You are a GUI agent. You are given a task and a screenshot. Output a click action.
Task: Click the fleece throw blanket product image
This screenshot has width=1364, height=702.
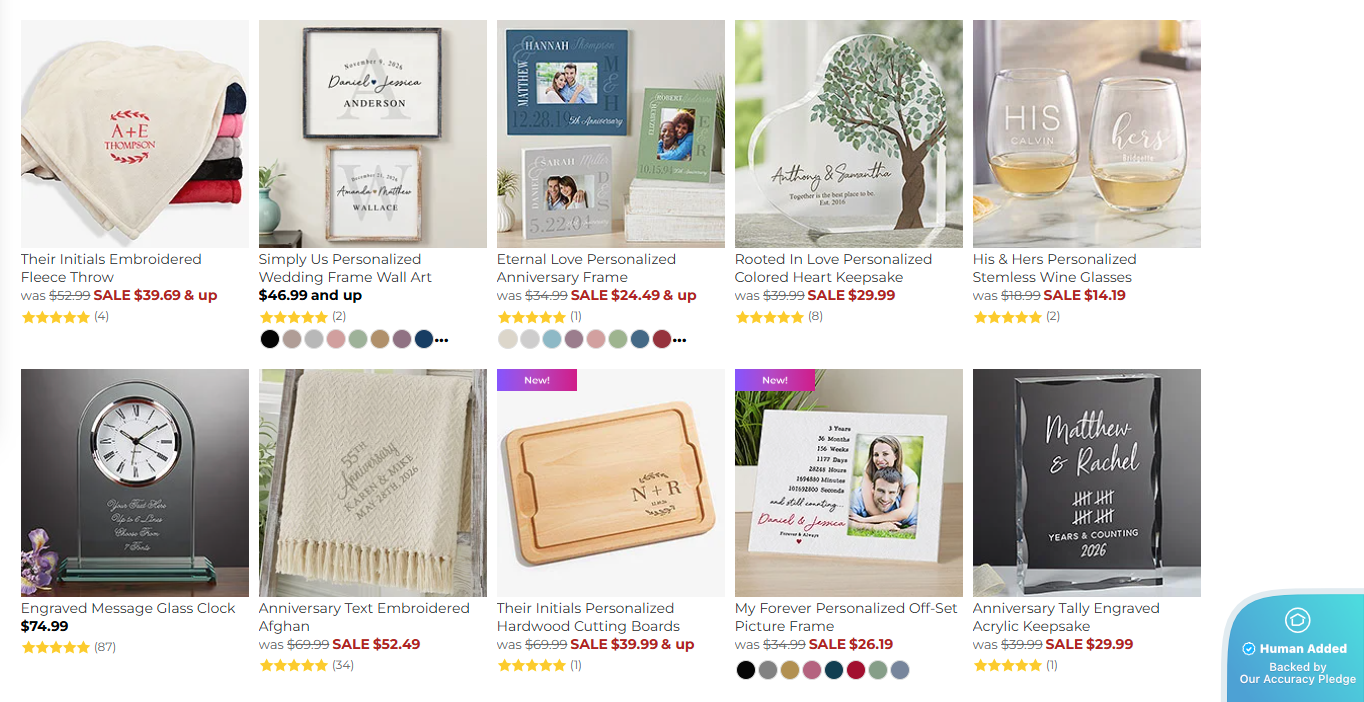pyautogui.click(x=135, y=134)
